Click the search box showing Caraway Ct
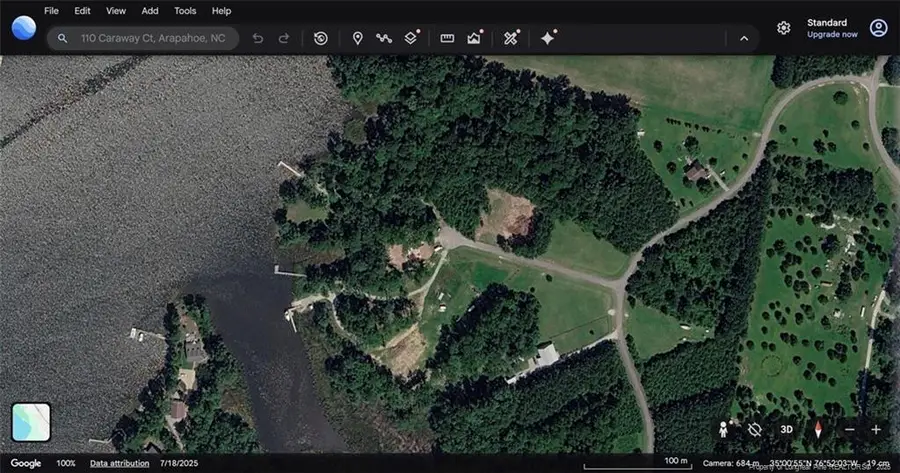 [x=152, y=38]
